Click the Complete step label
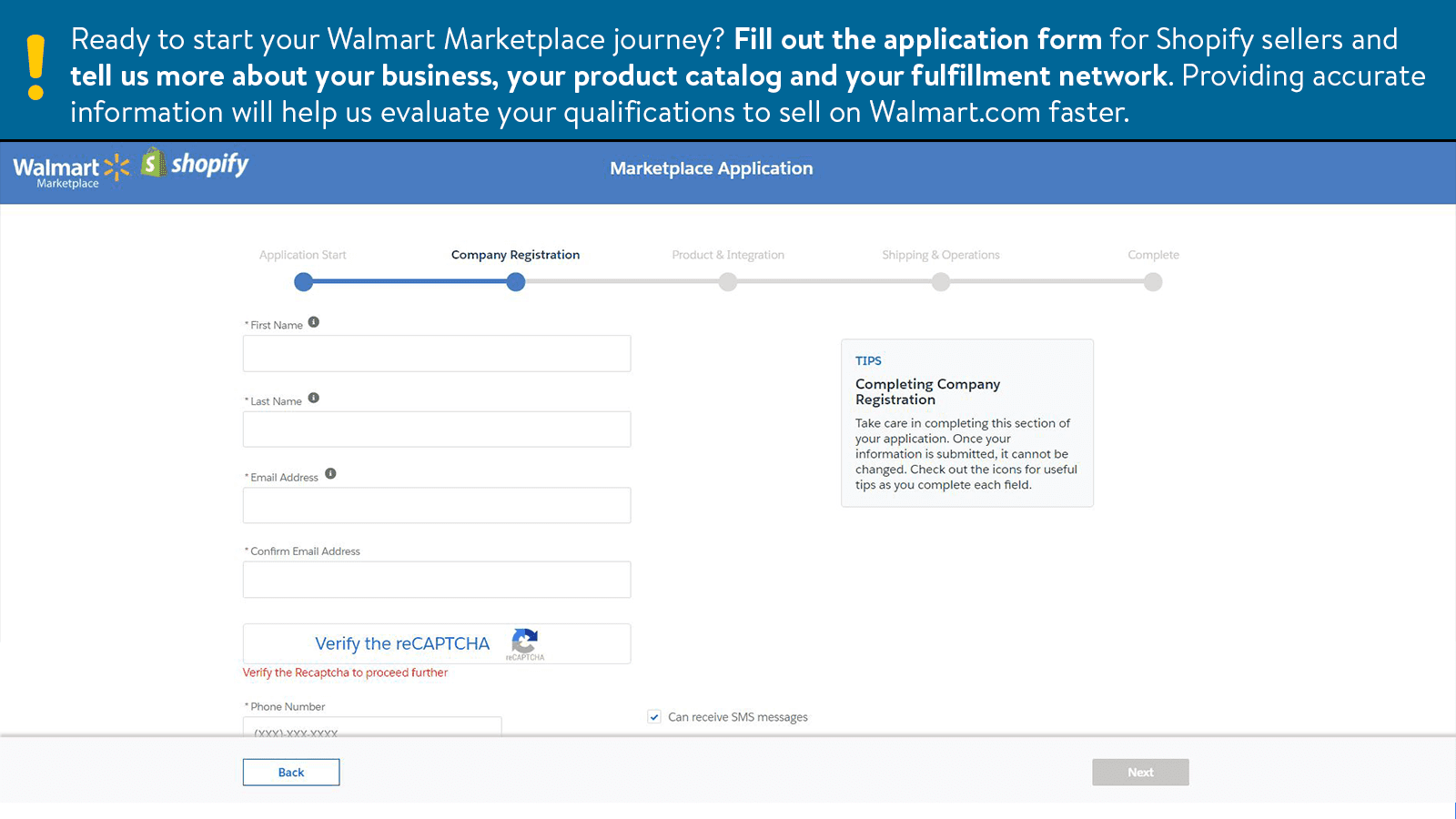The image size is (1456, 819). coord(1153,255)
